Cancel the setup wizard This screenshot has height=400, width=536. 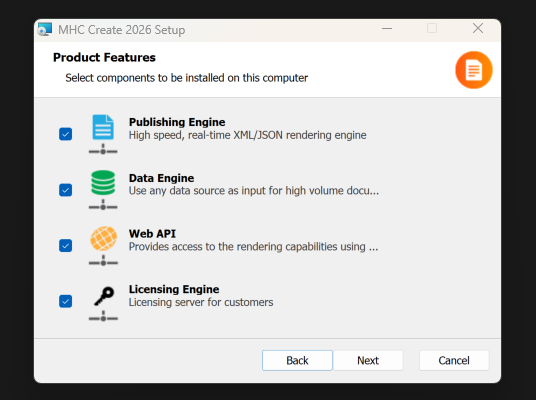[x=454, y=360]
